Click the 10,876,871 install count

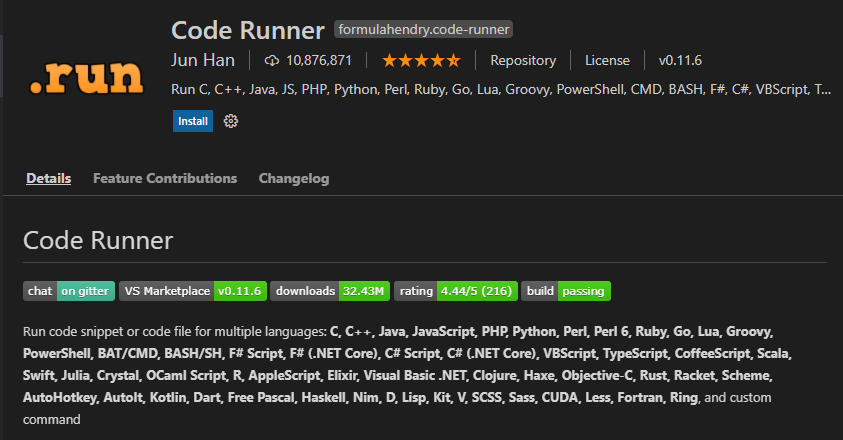pyautogui.click(x=319, y=60)
